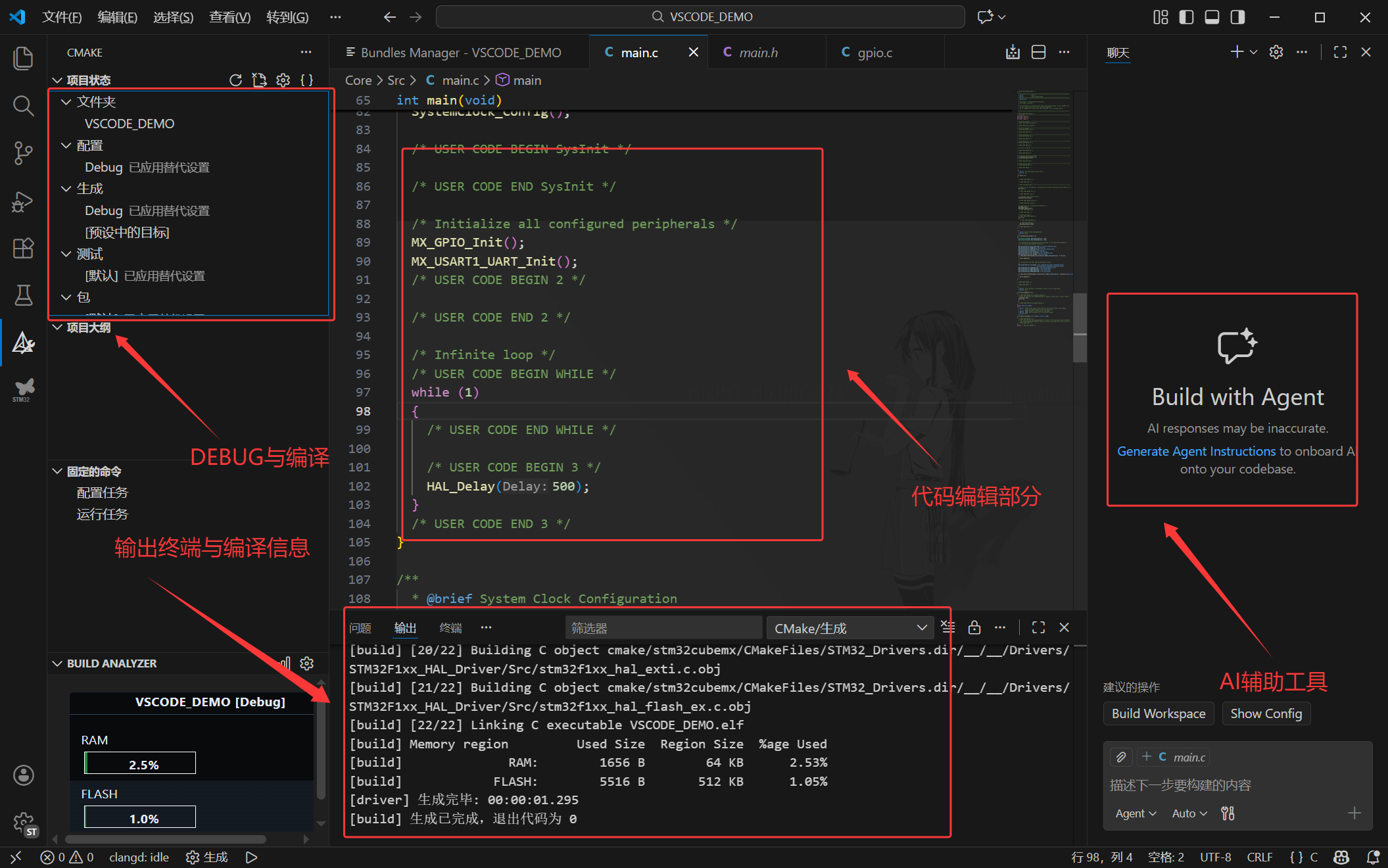
Task: Toggle the secondary side bar visibility
Action: [1237, 17]
